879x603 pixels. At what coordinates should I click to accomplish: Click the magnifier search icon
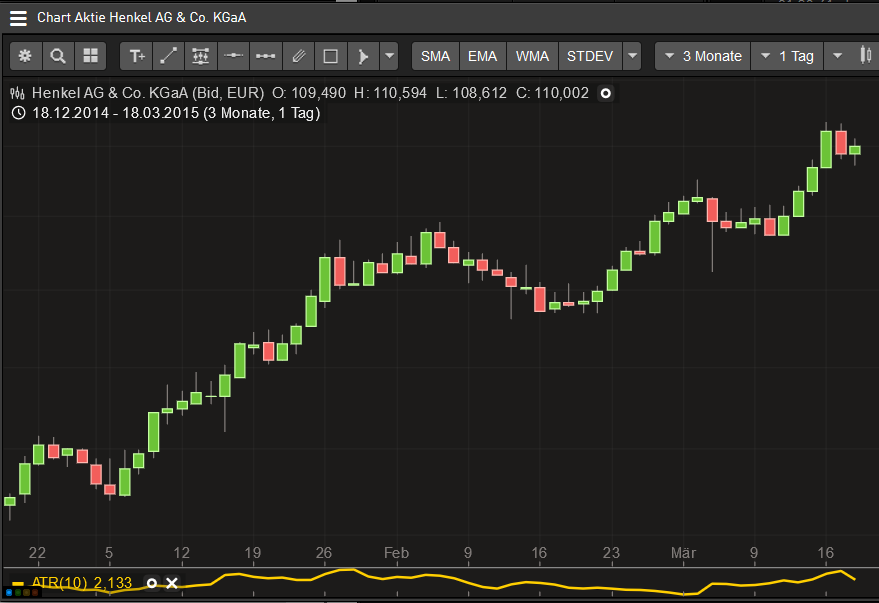58,56
